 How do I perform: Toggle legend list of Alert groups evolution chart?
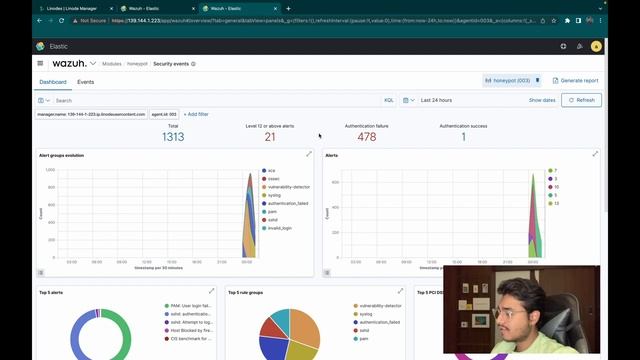[41, 272]
